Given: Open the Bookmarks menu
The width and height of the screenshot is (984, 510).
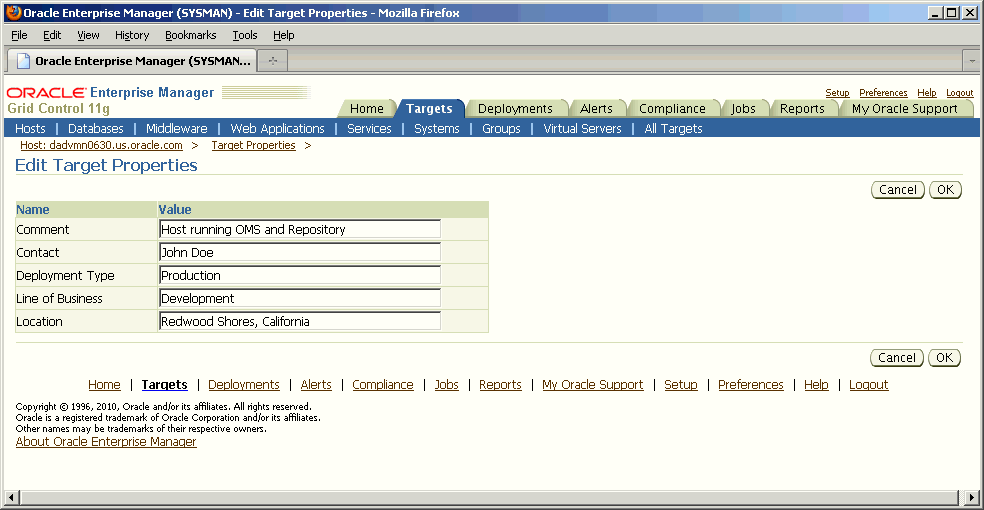Looking at the screenshot, I should point(190,35).
